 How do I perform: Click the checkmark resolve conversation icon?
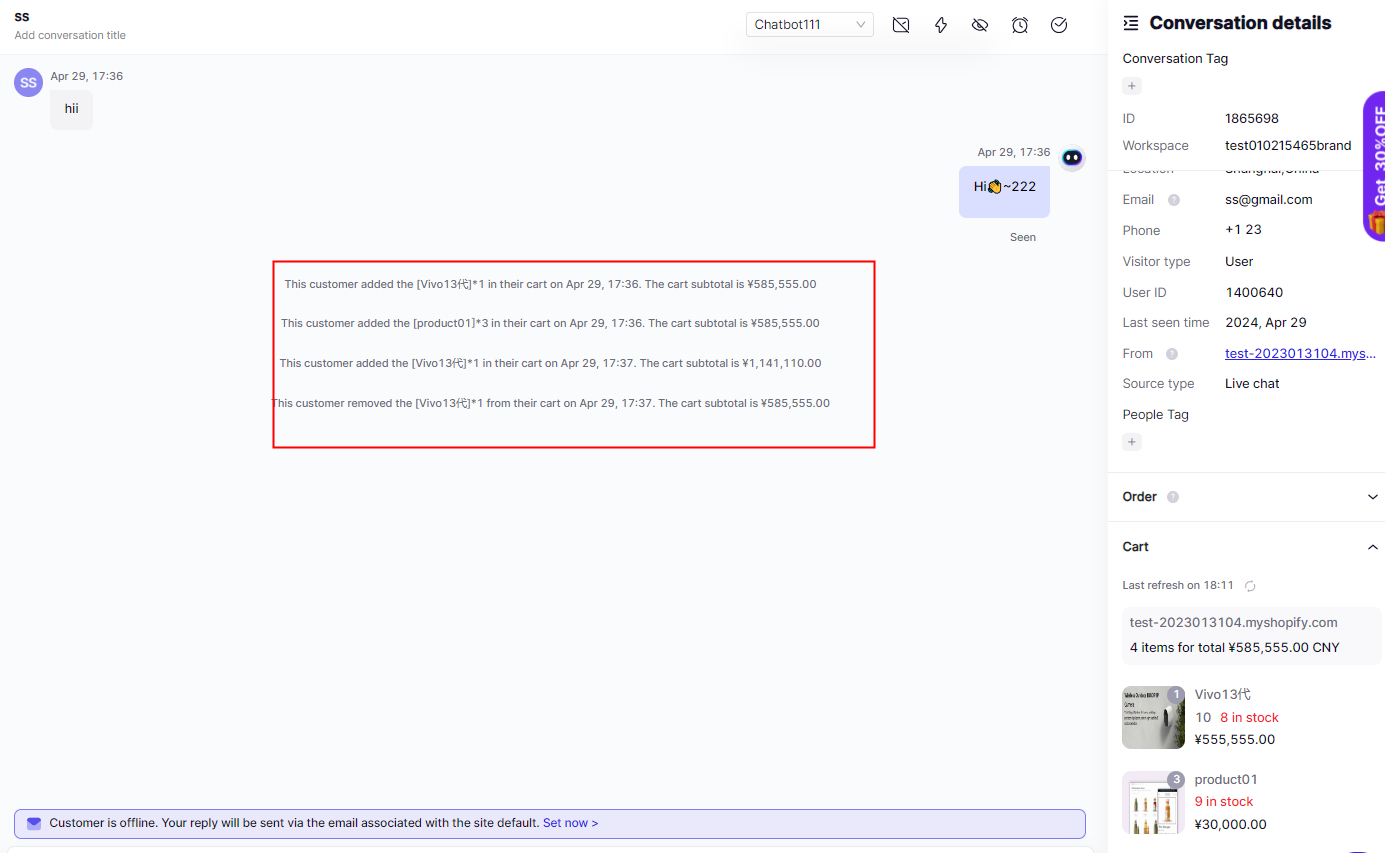click(1059, 25)
